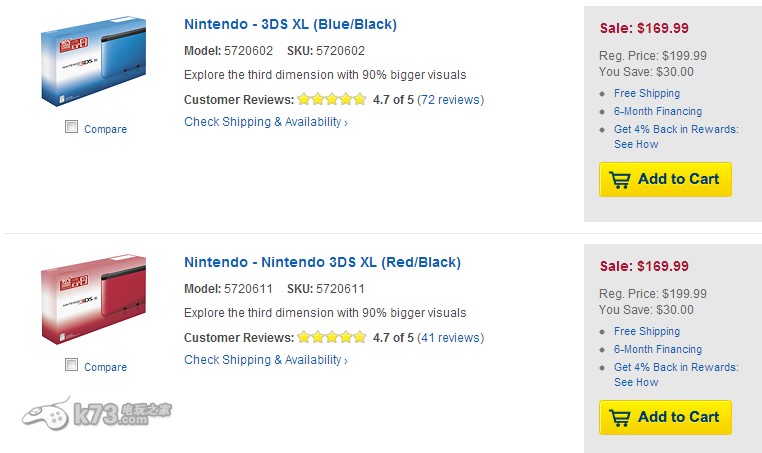Viewport: 762px width, 453px height.
Task: Open 6-Month Financing link for Red/Black model
Action: [x=658, y=349]
